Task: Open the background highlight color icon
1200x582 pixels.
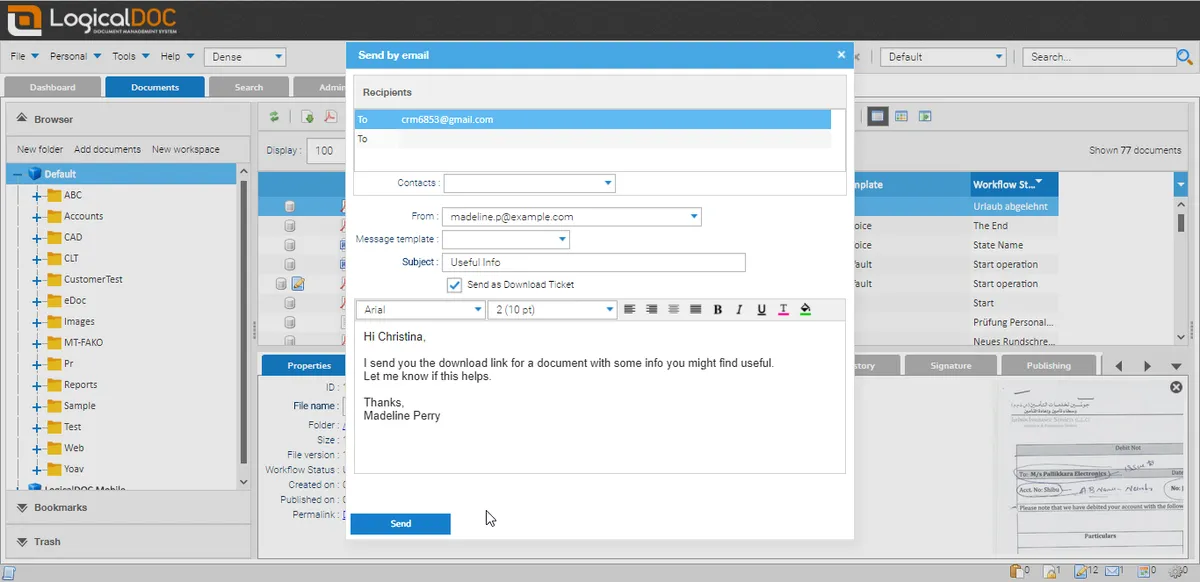Action: point(806,310)
